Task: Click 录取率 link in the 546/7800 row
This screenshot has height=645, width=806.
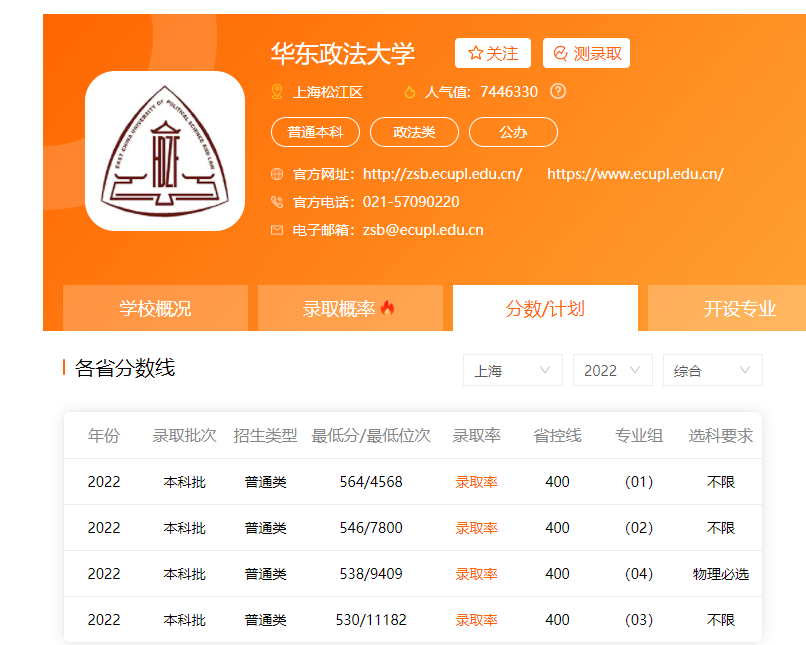Action: click(x=477, y=528)
